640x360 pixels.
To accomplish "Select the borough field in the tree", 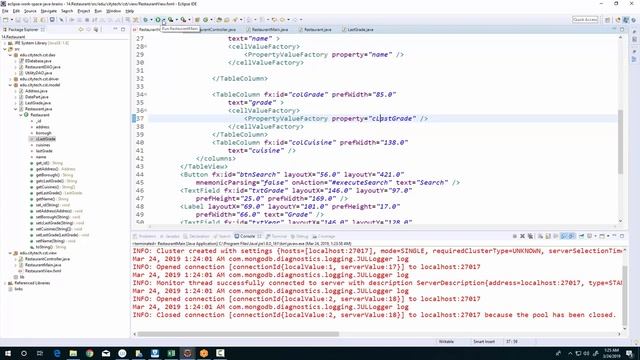I will point(43,133).
